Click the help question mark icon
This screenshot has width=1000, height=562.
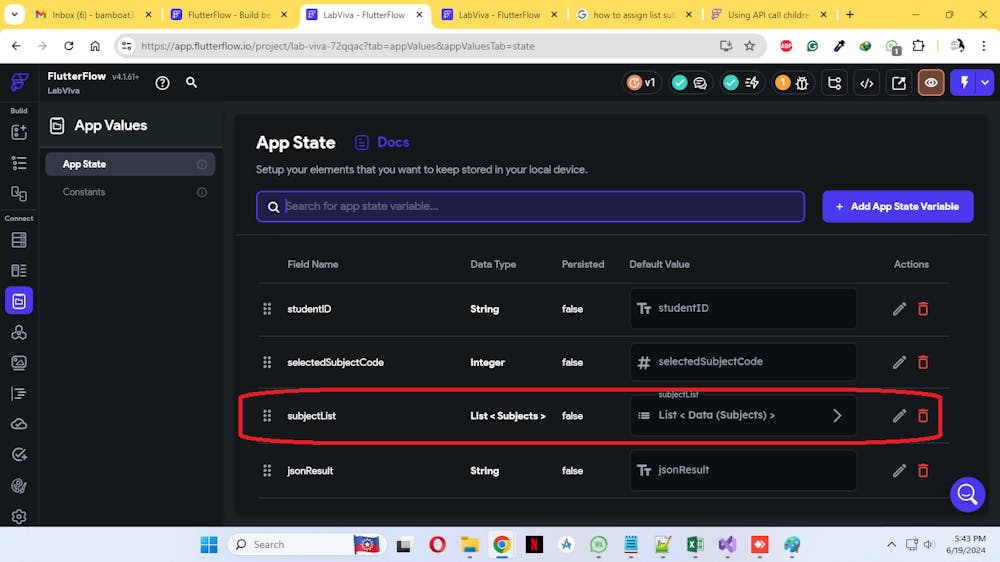tap(163, 83)
